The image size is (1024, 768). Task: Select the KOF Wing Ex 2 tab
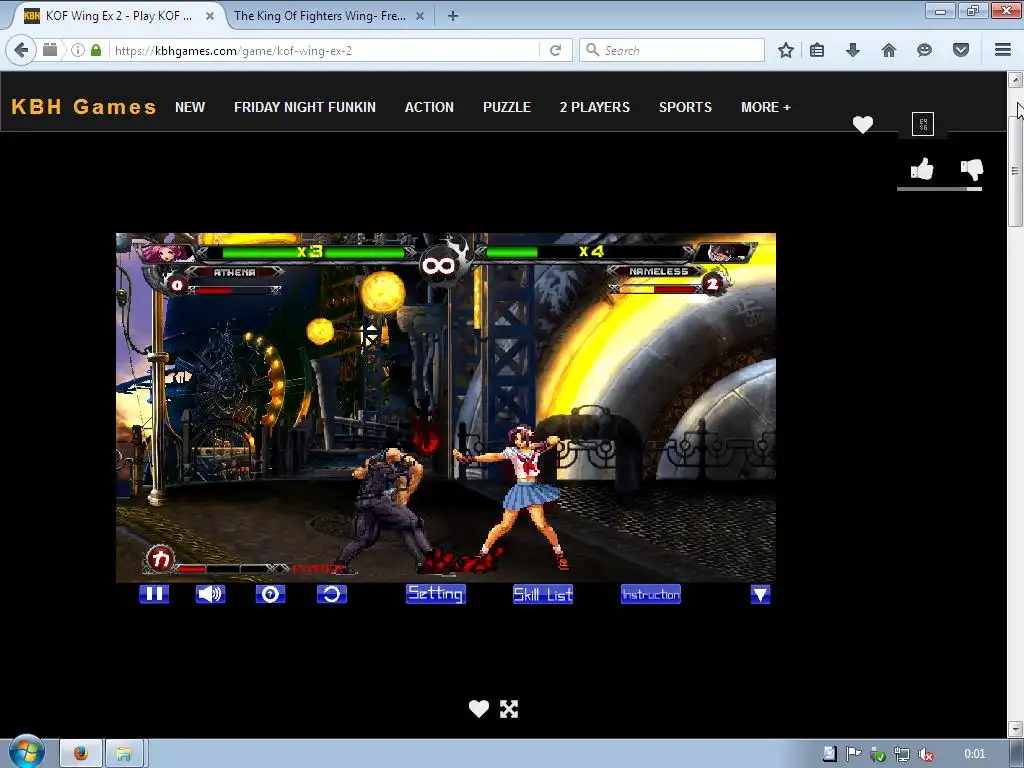pos(118,16)
